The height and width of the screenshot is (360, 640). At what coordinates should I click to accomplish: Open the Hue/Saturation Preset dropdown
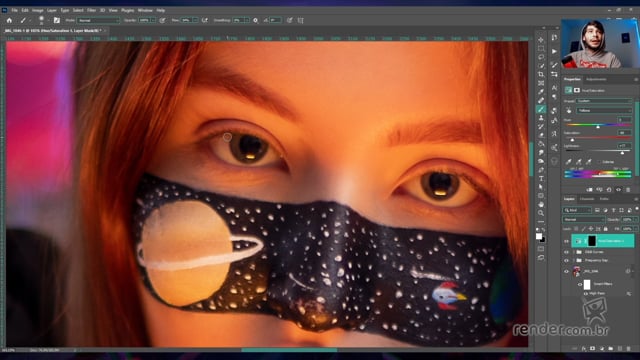coord(604,100)
